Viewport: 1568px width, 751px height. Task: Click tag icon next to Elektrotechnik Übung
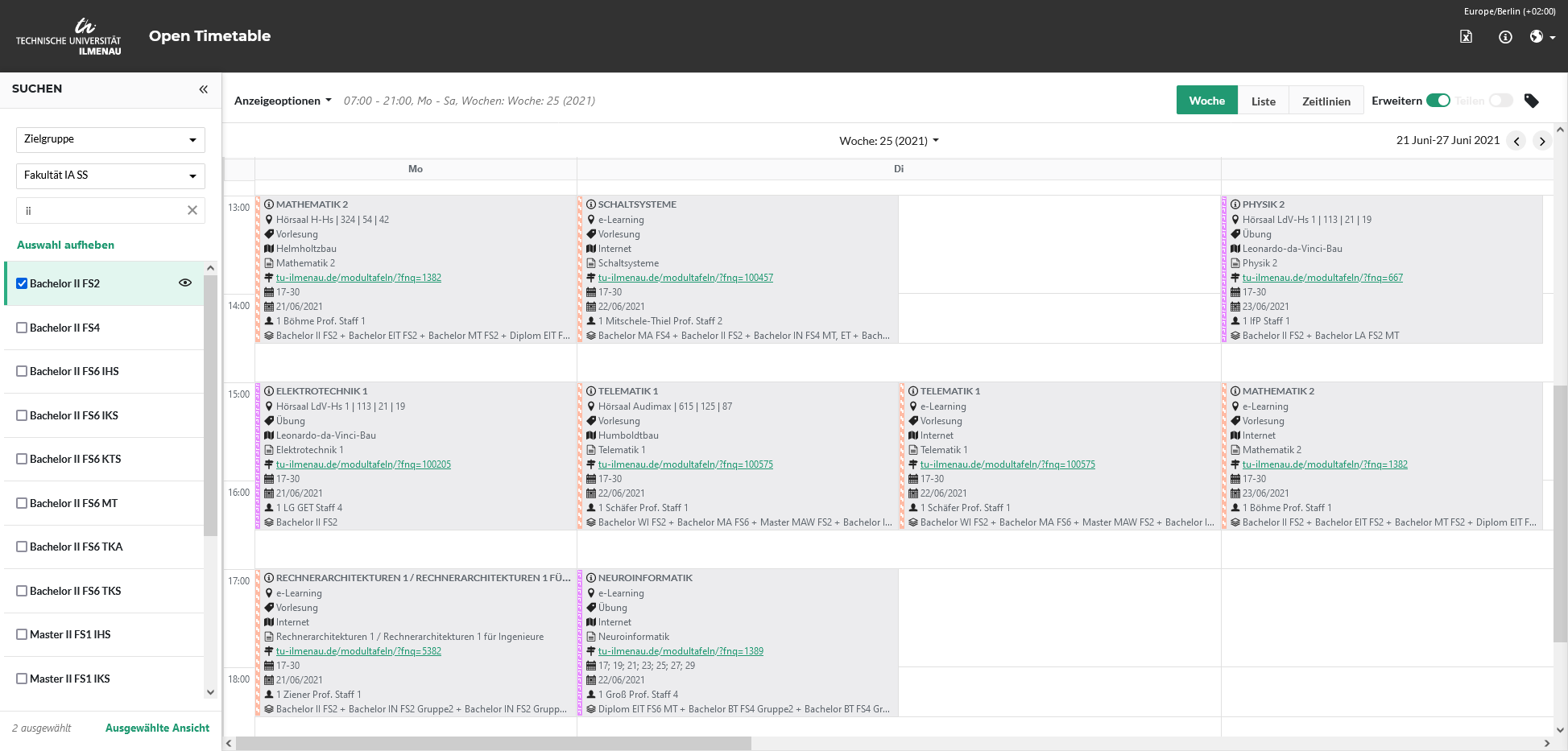269,420
